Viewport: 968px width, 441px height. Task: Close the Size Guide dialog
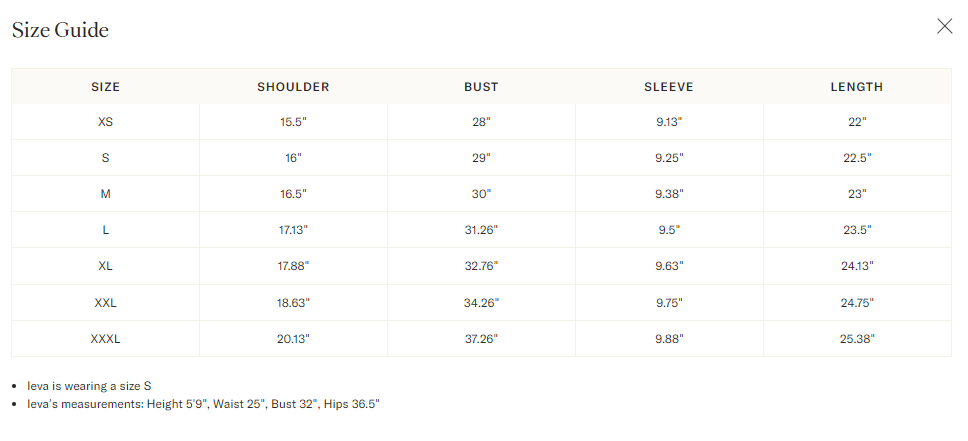tap(944, 26)
